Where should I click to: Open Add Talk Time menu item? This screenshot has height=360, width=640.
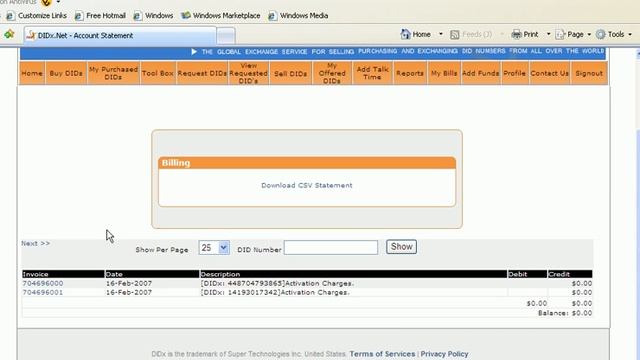click(x=373, y=73)
